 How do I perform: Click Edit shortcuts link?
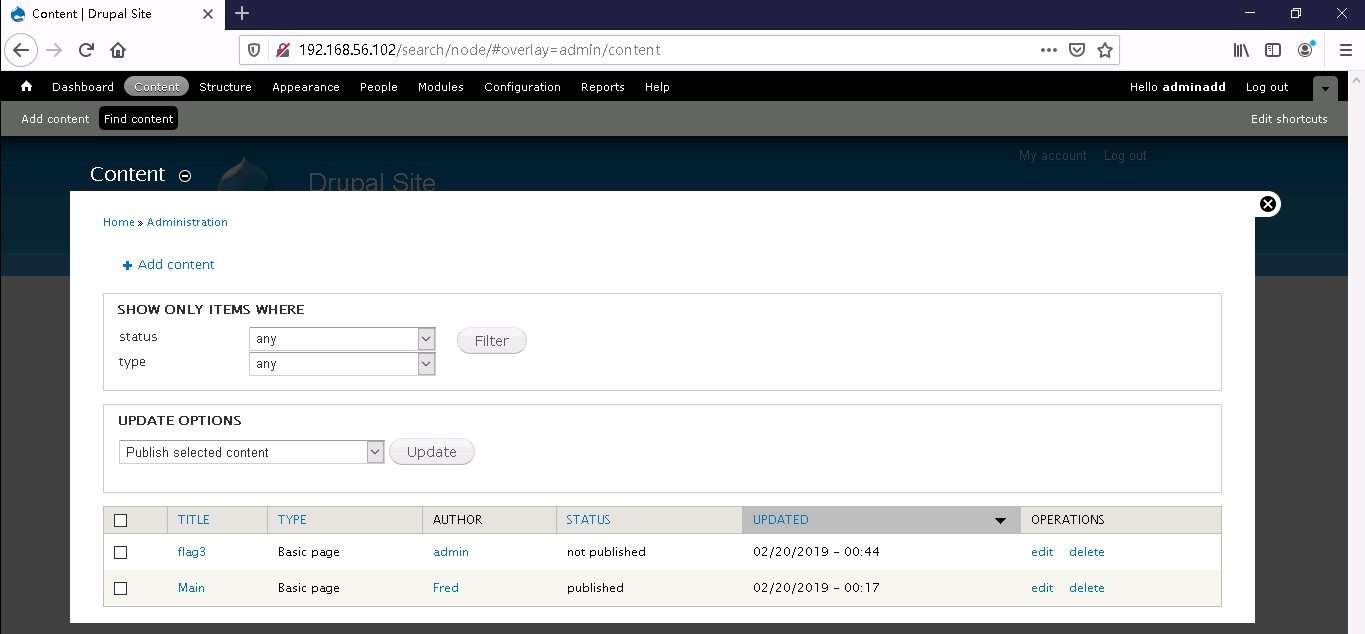tap(1289, 119)
